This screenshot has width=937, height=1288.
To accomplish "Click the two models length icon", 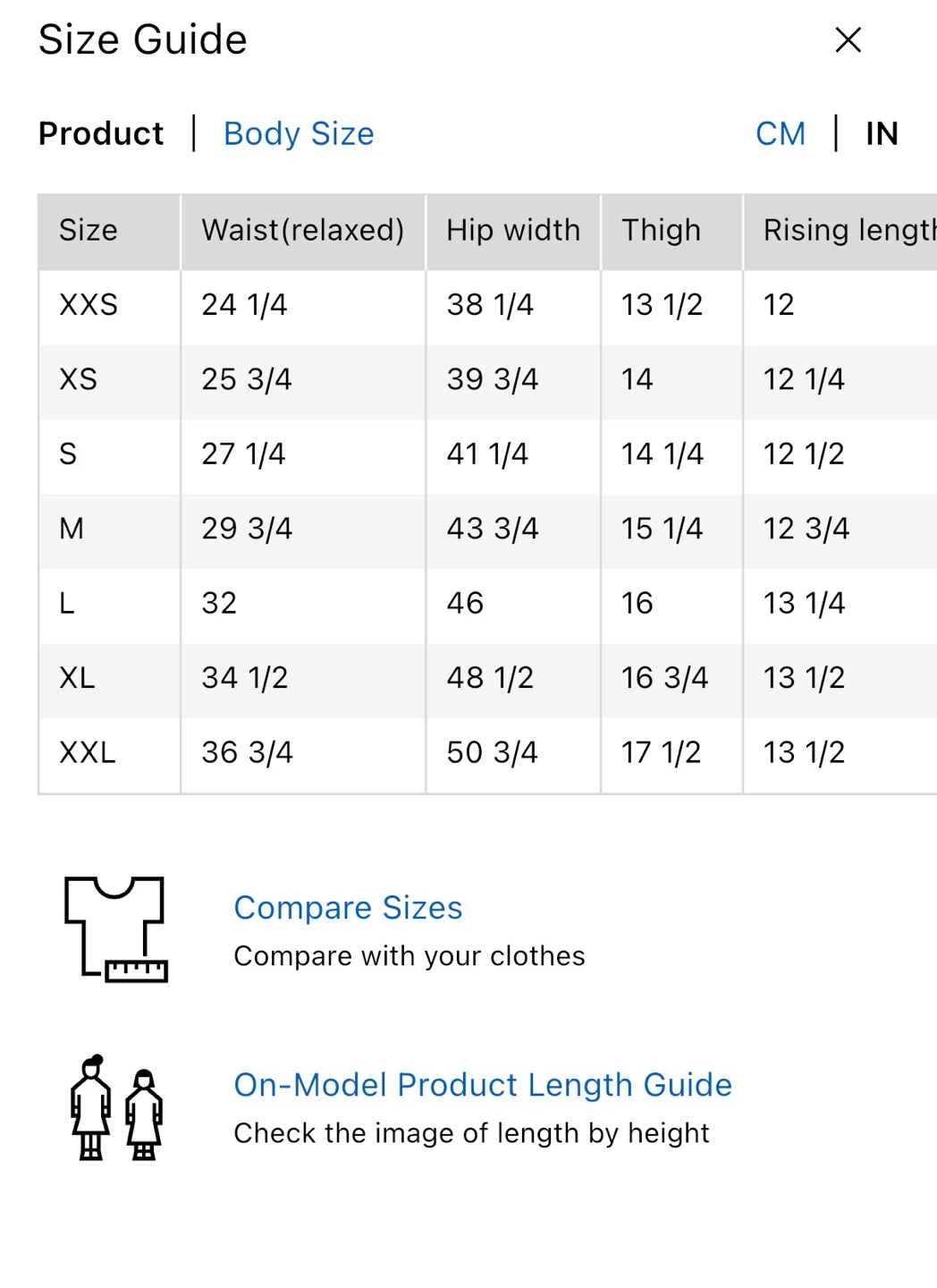I will [116, 1107].
